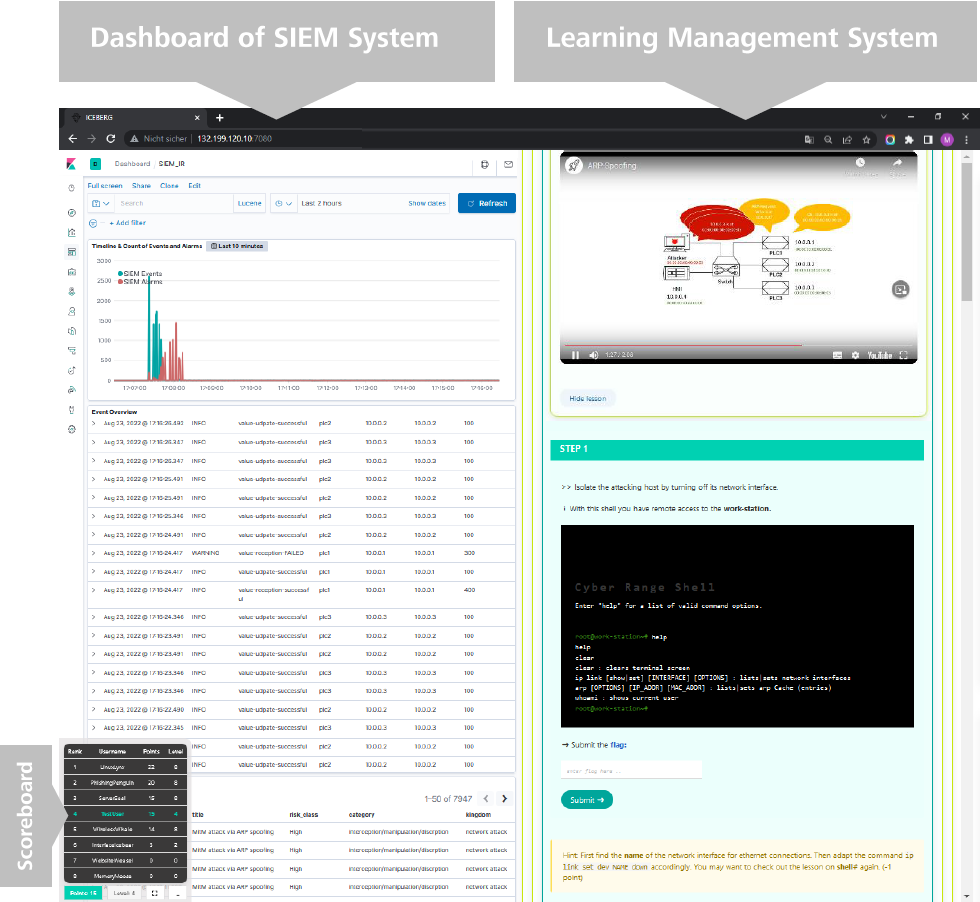Viewport: 980px width, 902px height.
Task: Expand the first event row at 17:15:26.493
Action: 94,423
